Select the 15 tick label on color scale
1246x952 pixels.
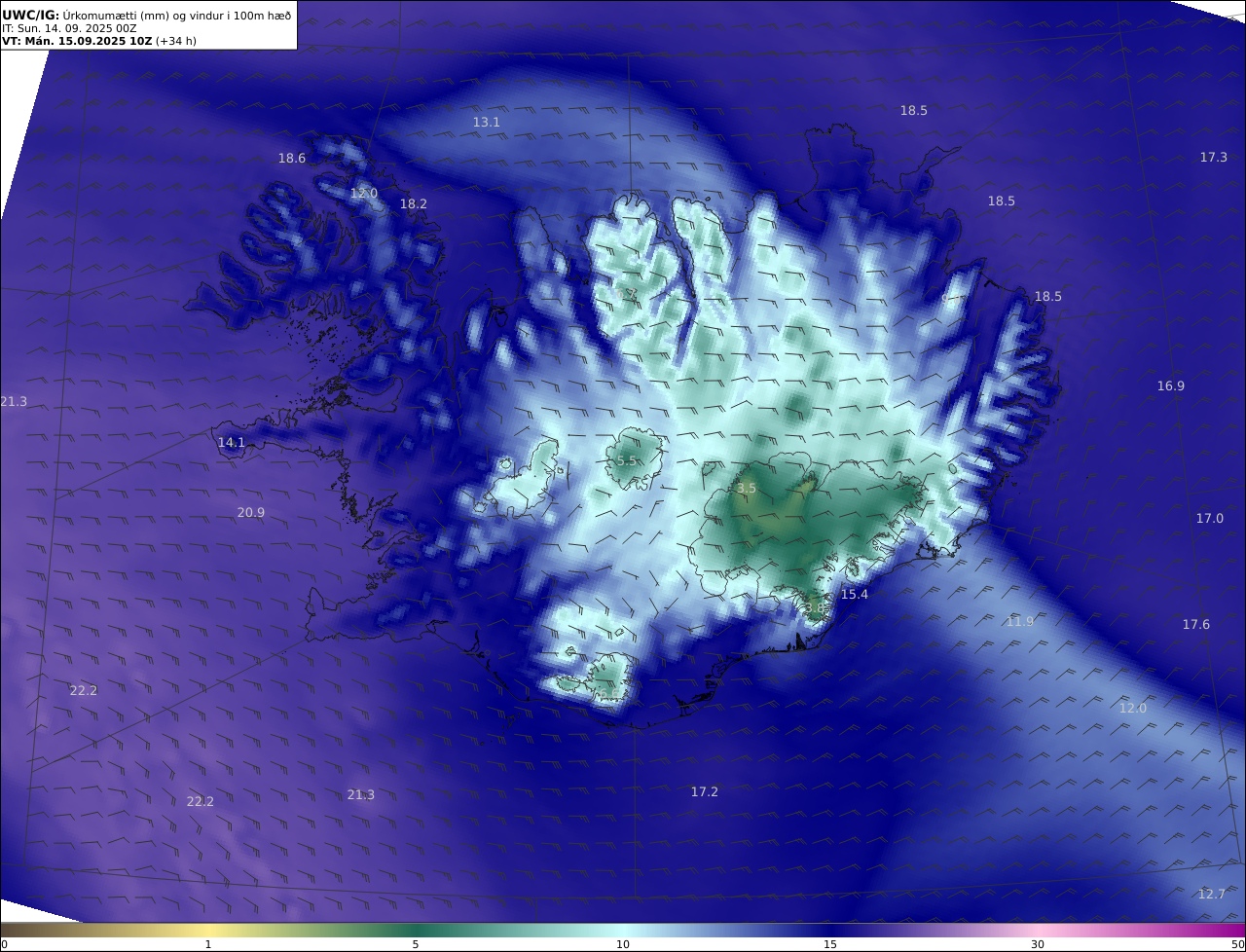830,943
